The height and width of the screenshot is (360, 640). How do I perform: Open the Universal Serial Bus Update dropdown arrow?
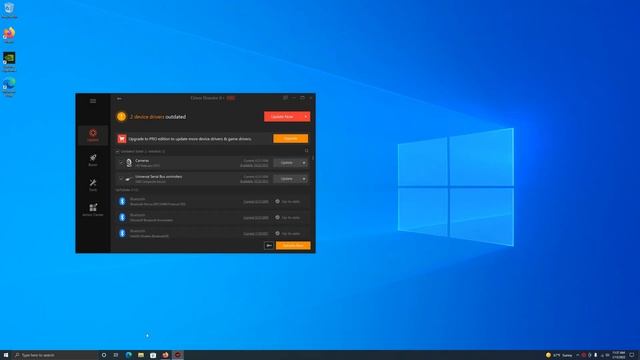(x=304, y=179)
